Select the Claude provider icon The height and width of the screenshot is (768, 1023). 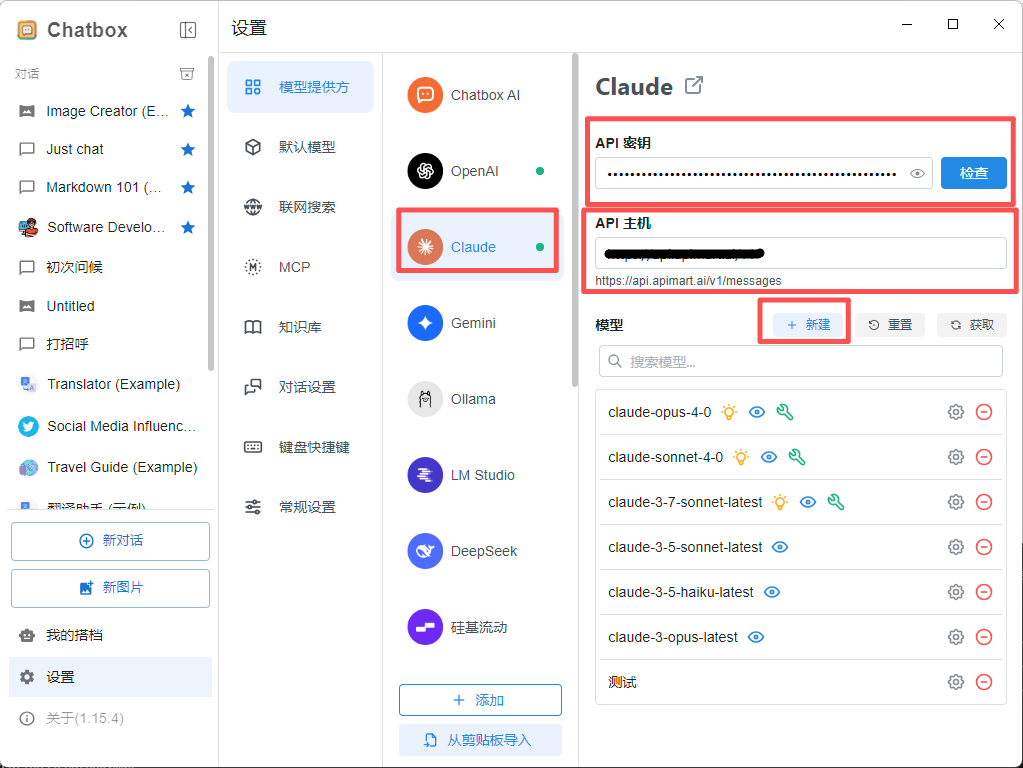tap(425, 247)
